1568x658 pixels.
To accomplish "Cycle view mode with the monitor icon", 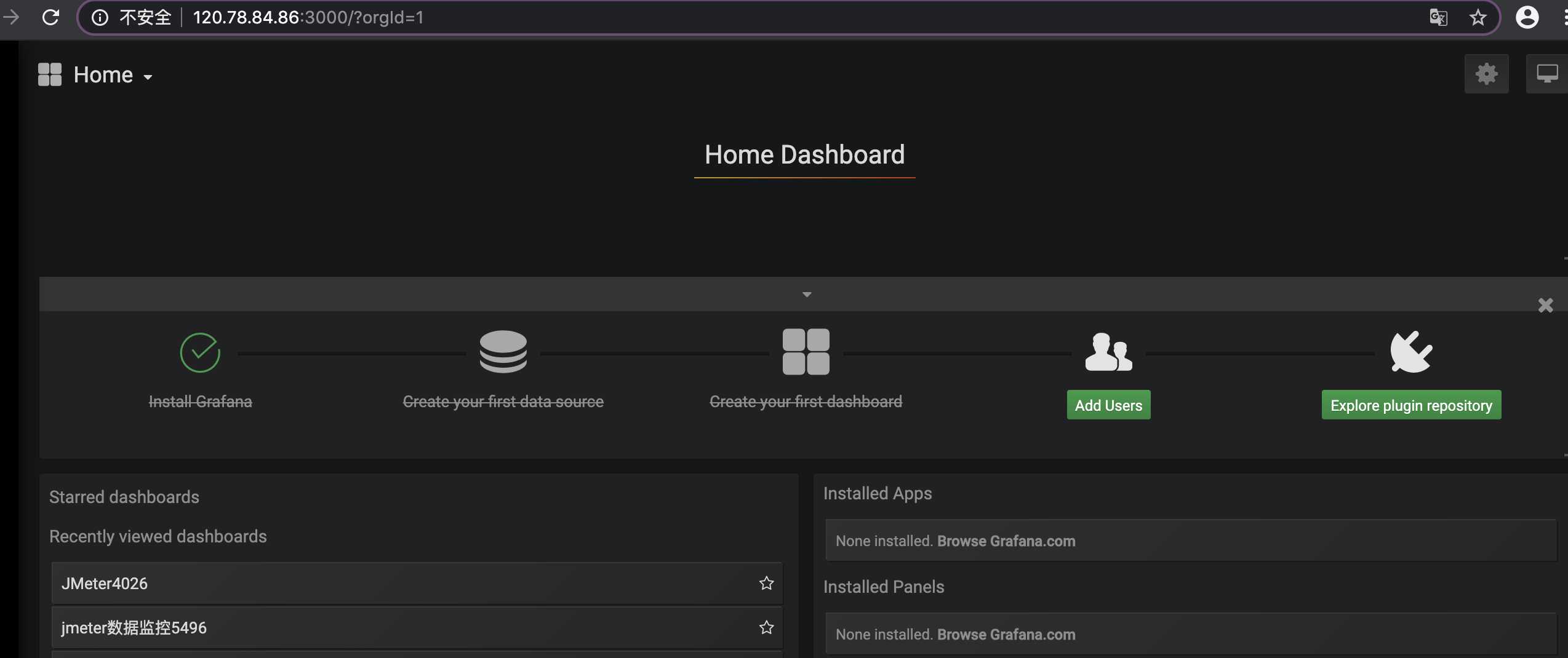I will click(1547, 74).
